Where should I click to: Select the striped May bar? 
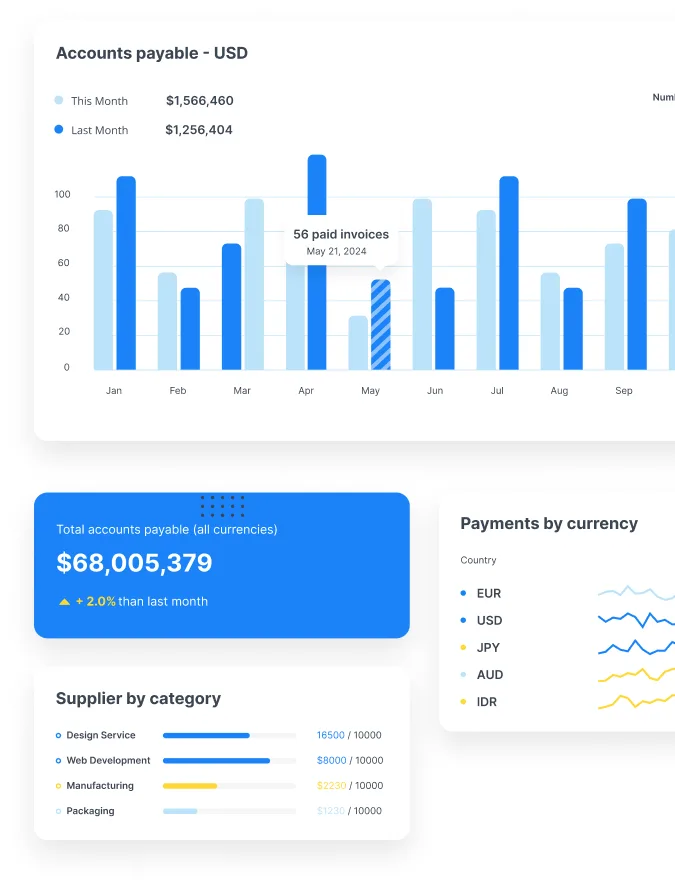click(381, 325)
